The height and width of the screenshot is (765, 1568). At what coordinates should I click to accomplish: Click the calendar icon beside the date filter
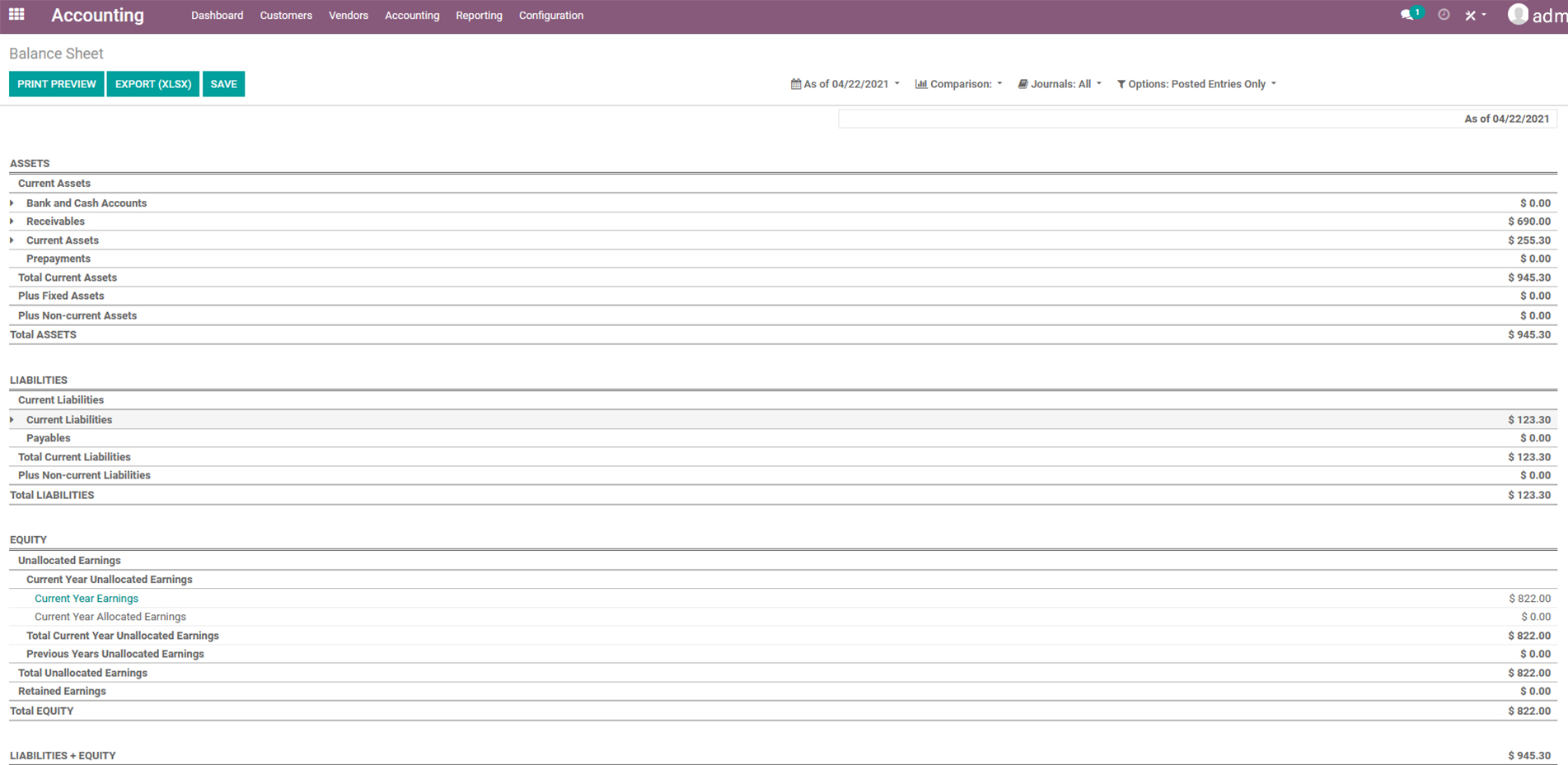[x=796, y=84]
